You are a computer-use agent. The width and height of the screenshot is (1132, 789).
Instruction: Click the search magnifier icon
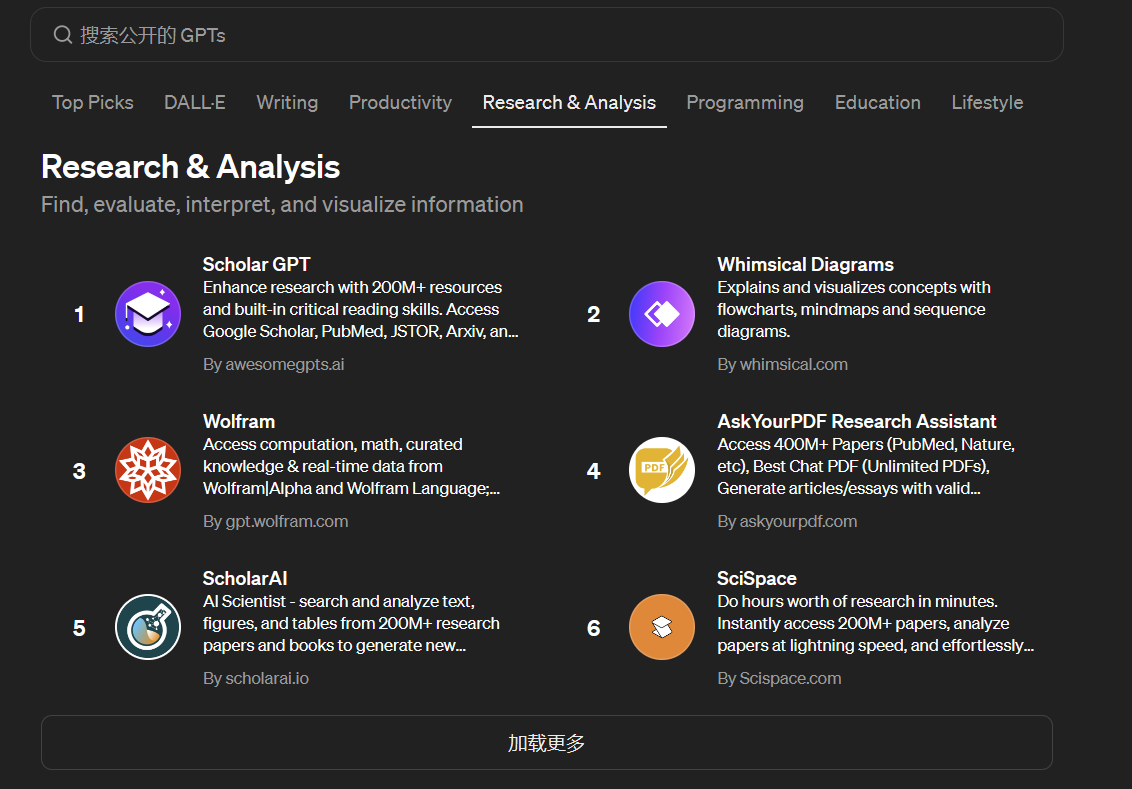63,35
